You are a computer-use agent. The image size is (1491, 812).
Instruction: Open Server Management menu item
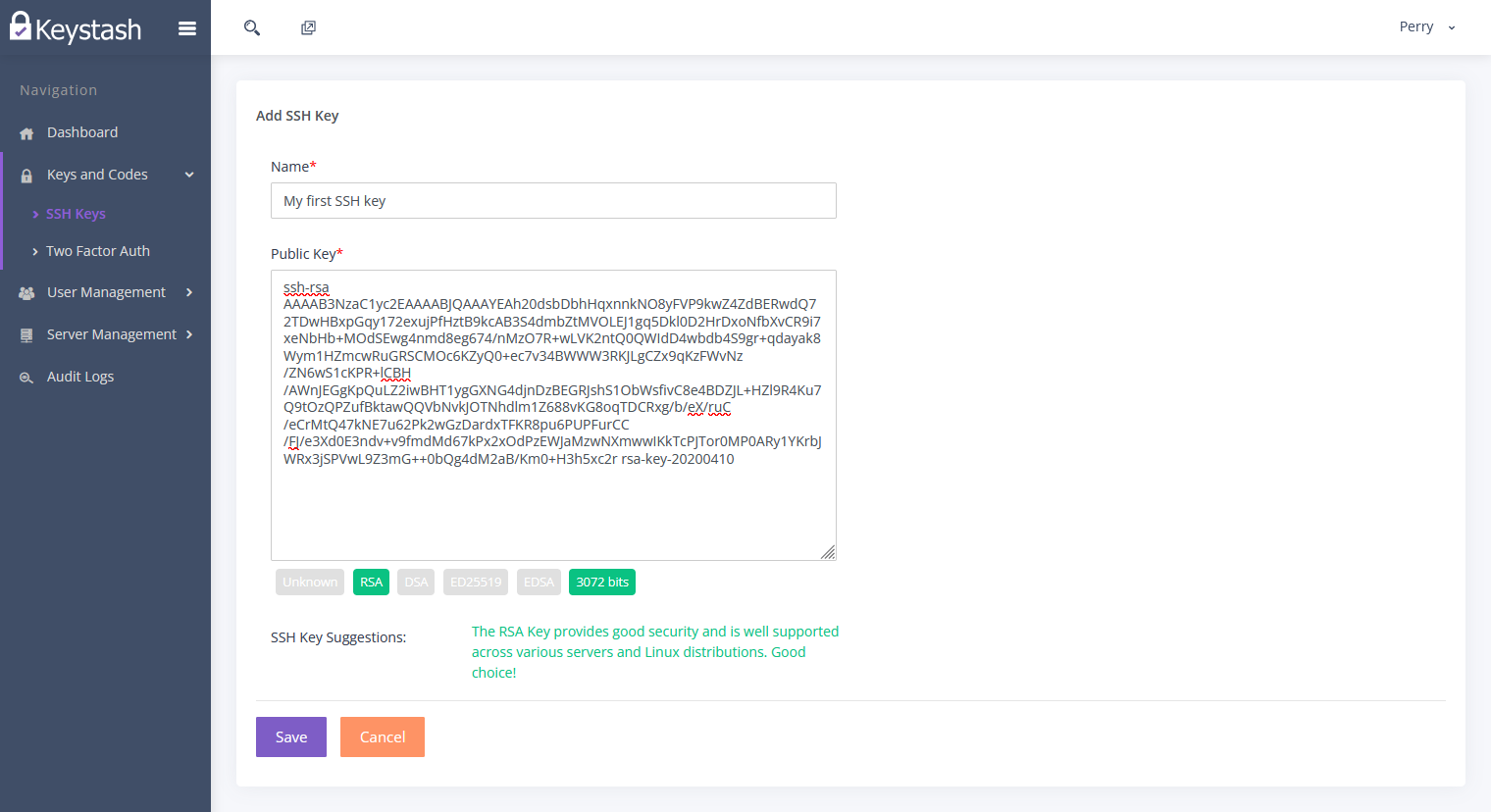pos(112,334)
